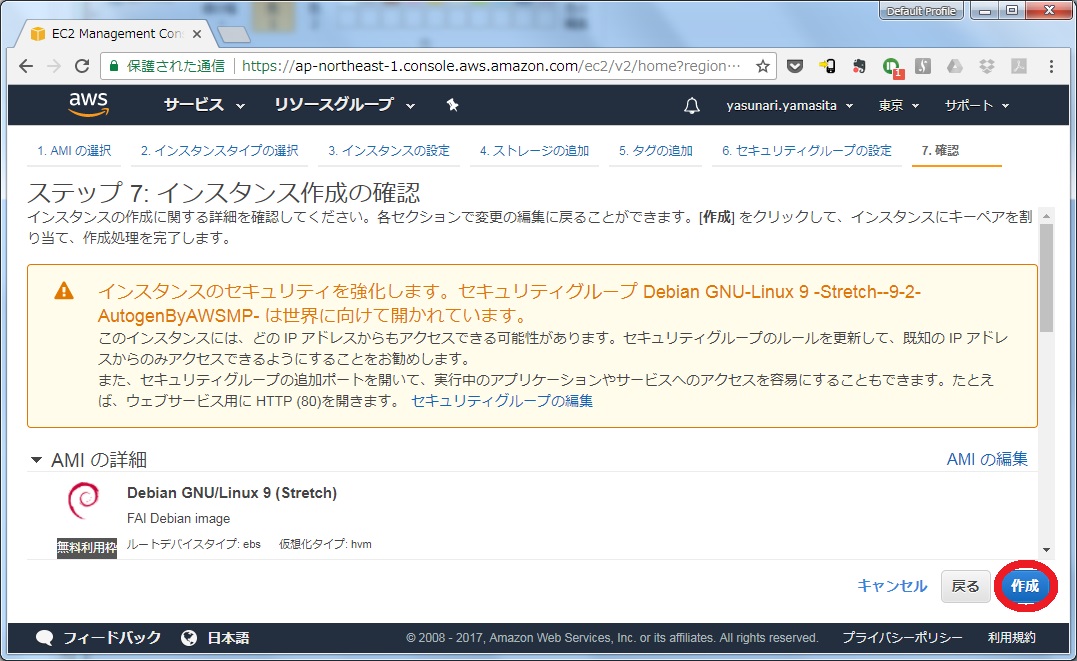Go to step 5. タグの追加
Image resolution: width=1077 pixels, height=661 pixels.
(x=656, y=150)
